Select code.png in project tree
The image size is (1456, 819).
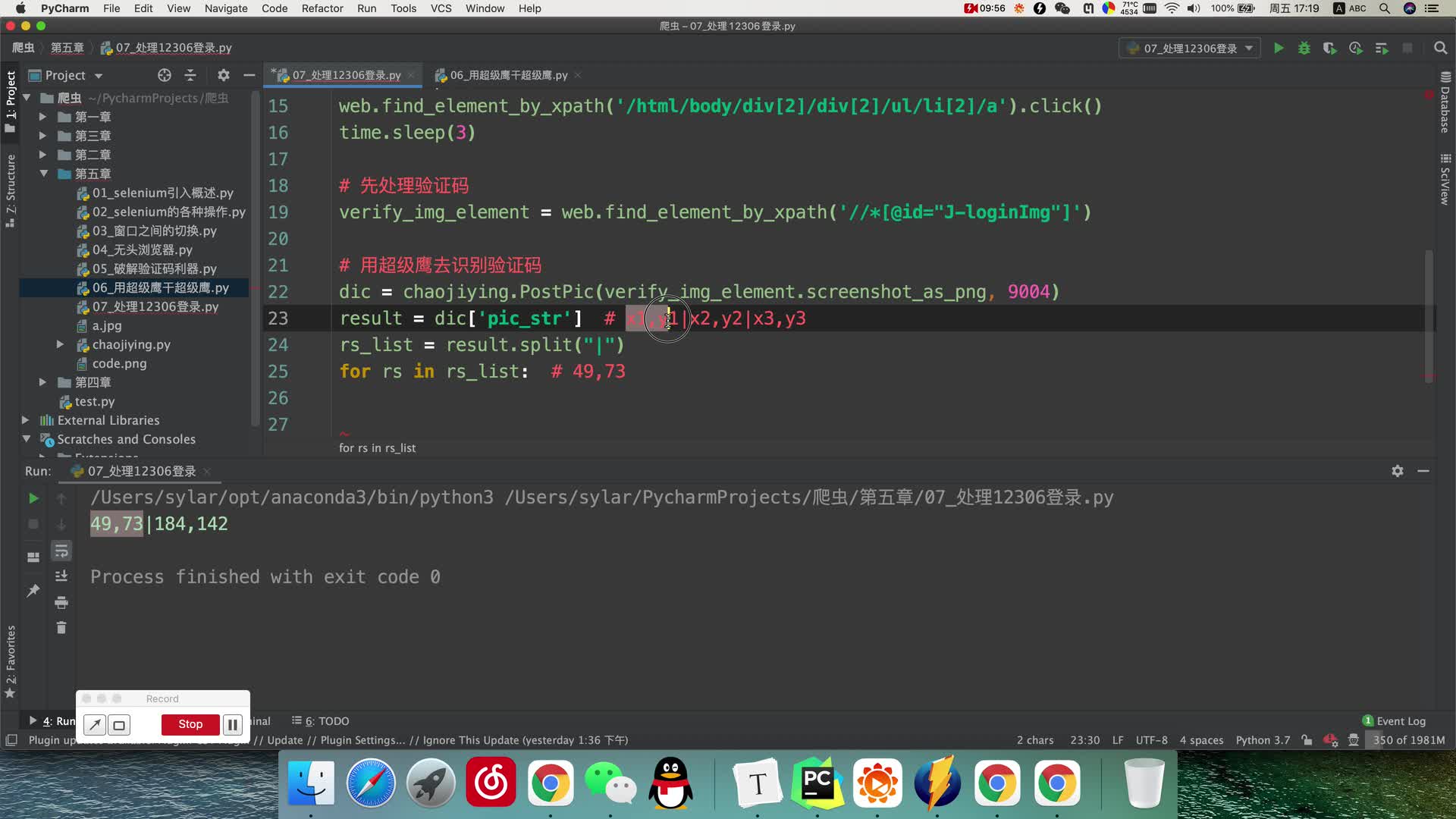tap(119, 363)
